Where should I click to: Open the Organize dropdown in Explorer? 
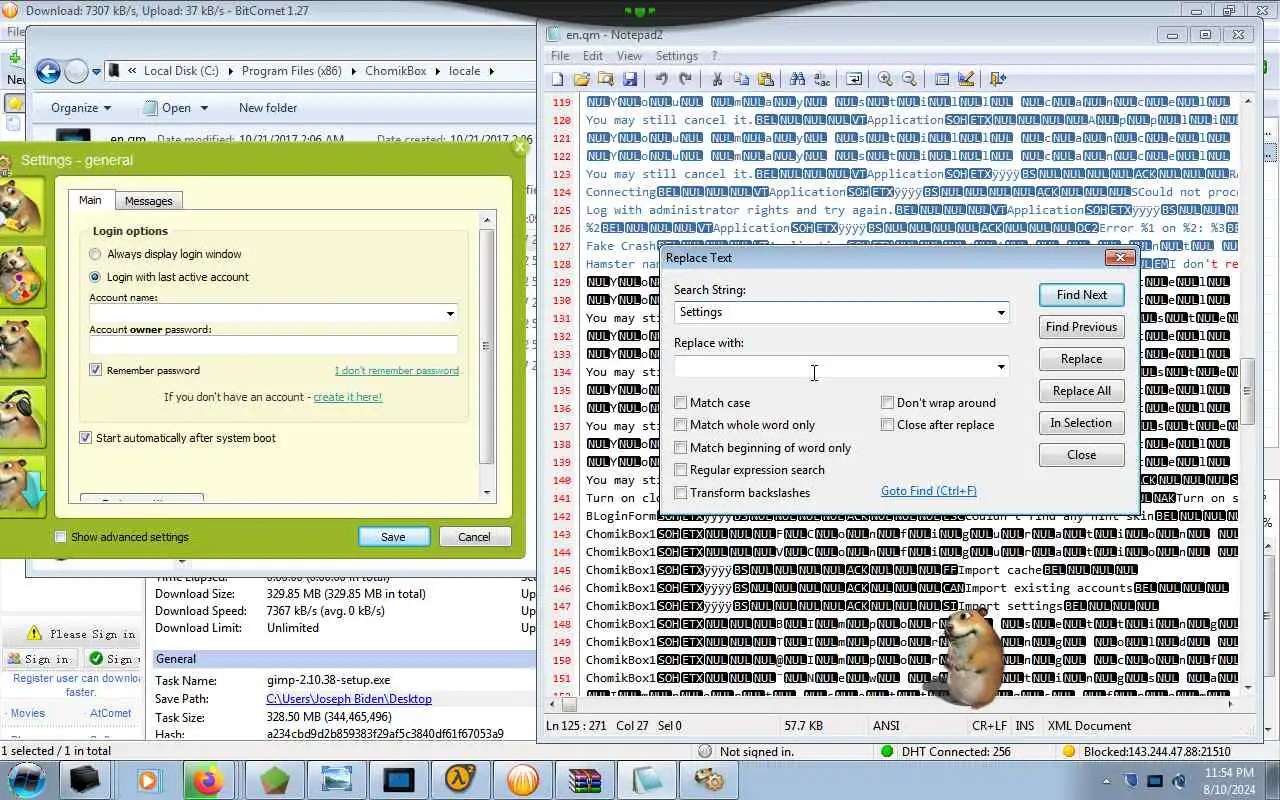pos(81,108)
